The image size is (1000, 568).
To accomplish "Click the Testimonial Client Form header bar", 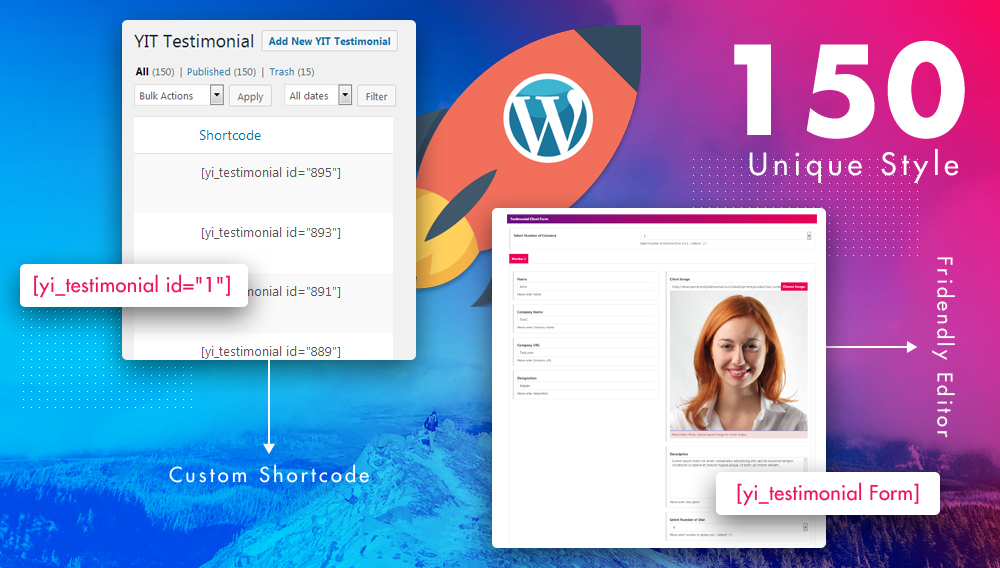I will click(661, 219).
